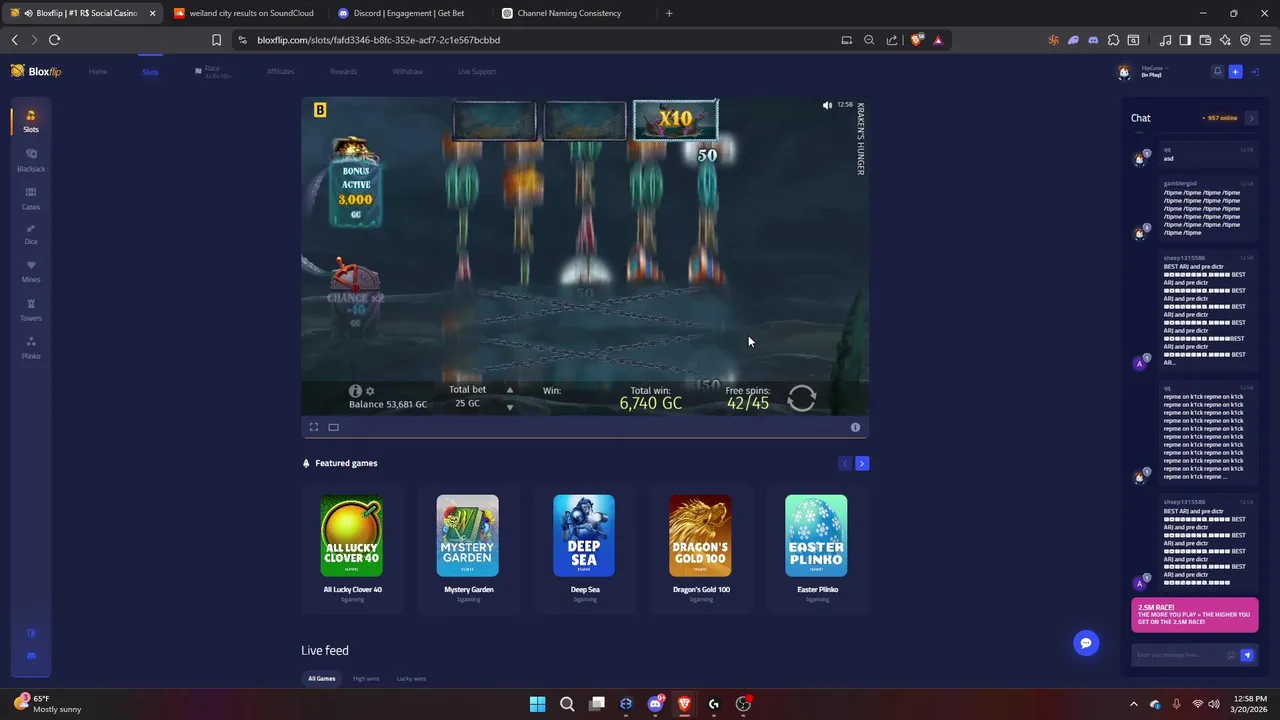This screenshot has width=1280, height=720.
Task: Click the X10 multiplier tile
Action: point(675,120)
